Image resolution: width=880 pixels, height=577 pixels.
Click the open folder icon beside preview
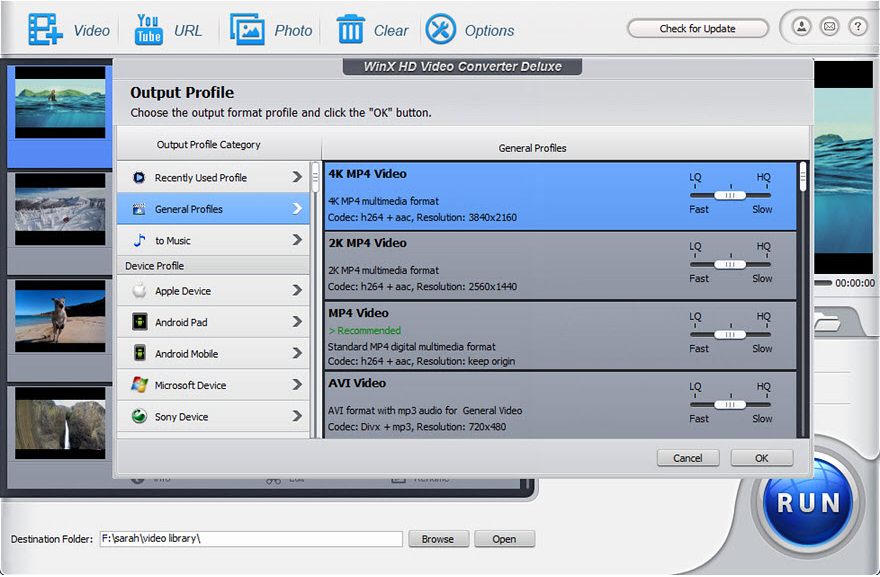828,322
